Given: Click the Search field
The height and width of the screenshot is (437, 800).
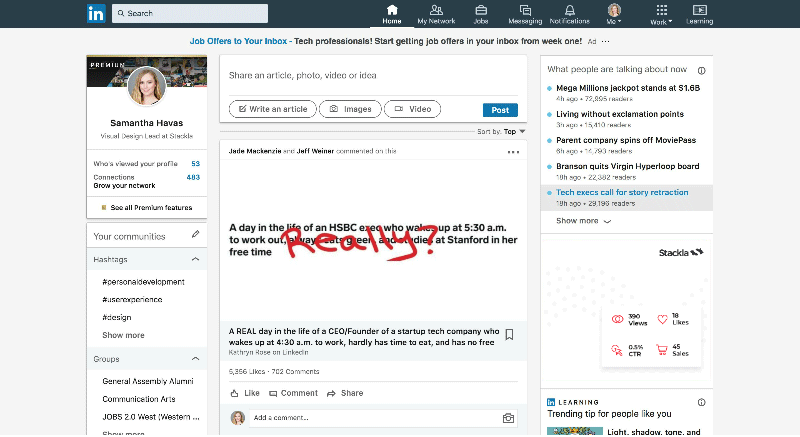Looking at the screenshot, I should point(190,13).
